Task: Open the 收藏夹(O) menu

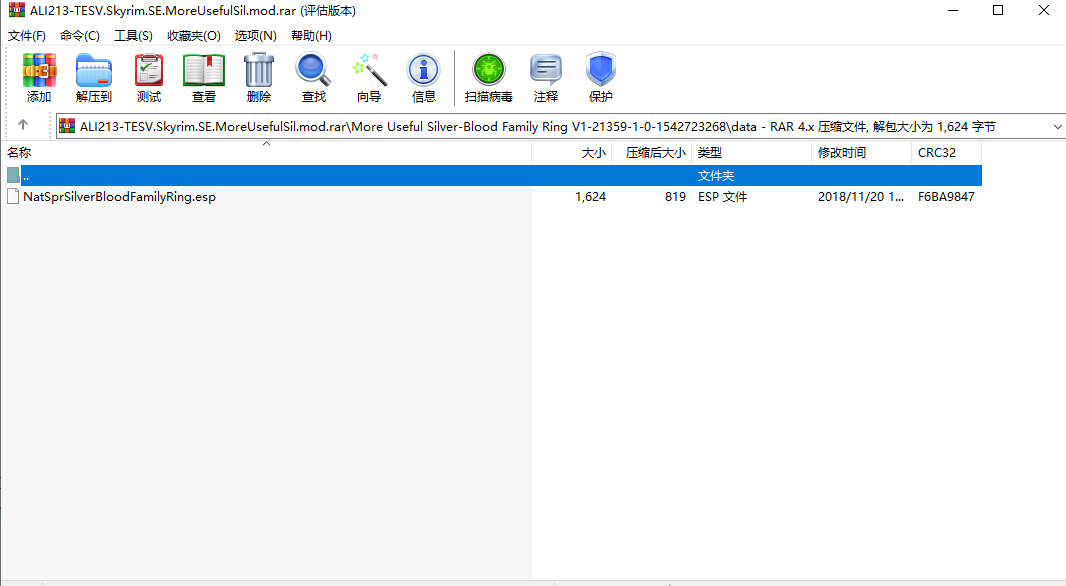Action: (194, 35)
